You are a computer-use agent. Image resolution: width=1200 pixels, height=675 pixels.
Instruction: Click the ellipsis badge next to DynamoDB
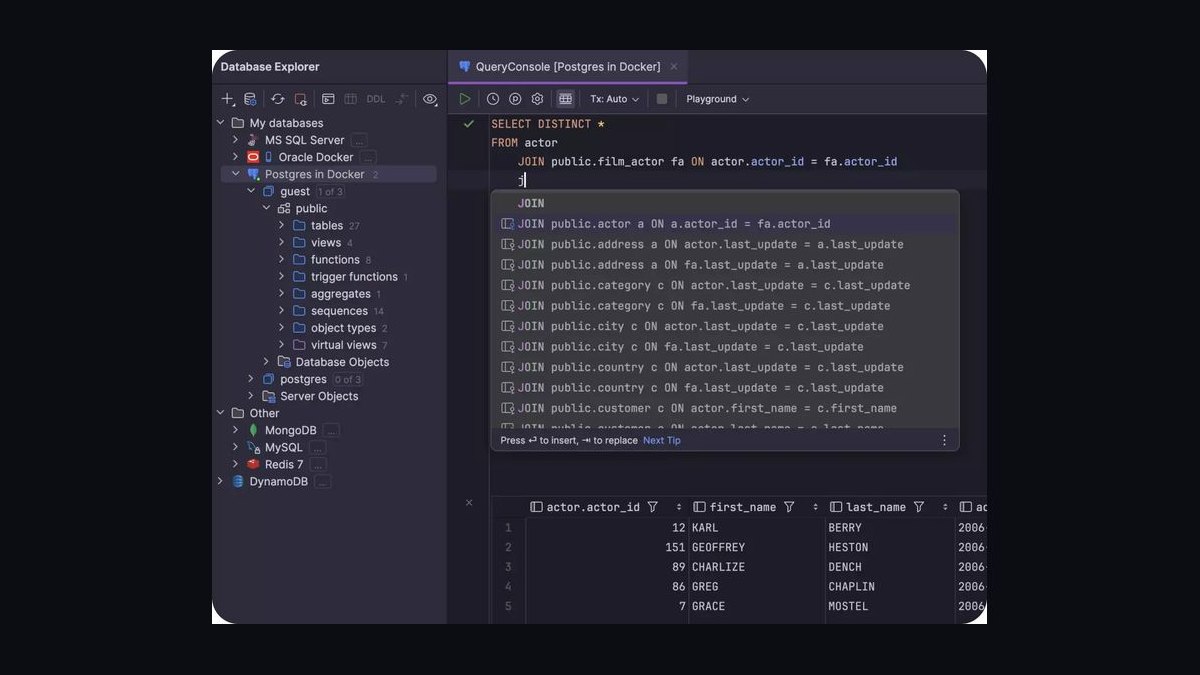(323, 482)
